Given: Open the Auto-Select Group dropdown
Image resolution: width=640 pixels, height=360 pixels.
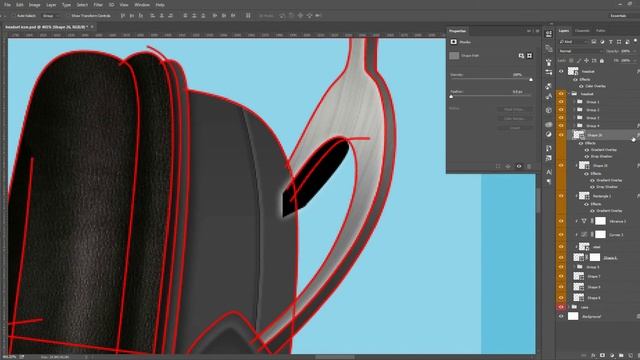Looking at the screenshot, I should (52, 16).
